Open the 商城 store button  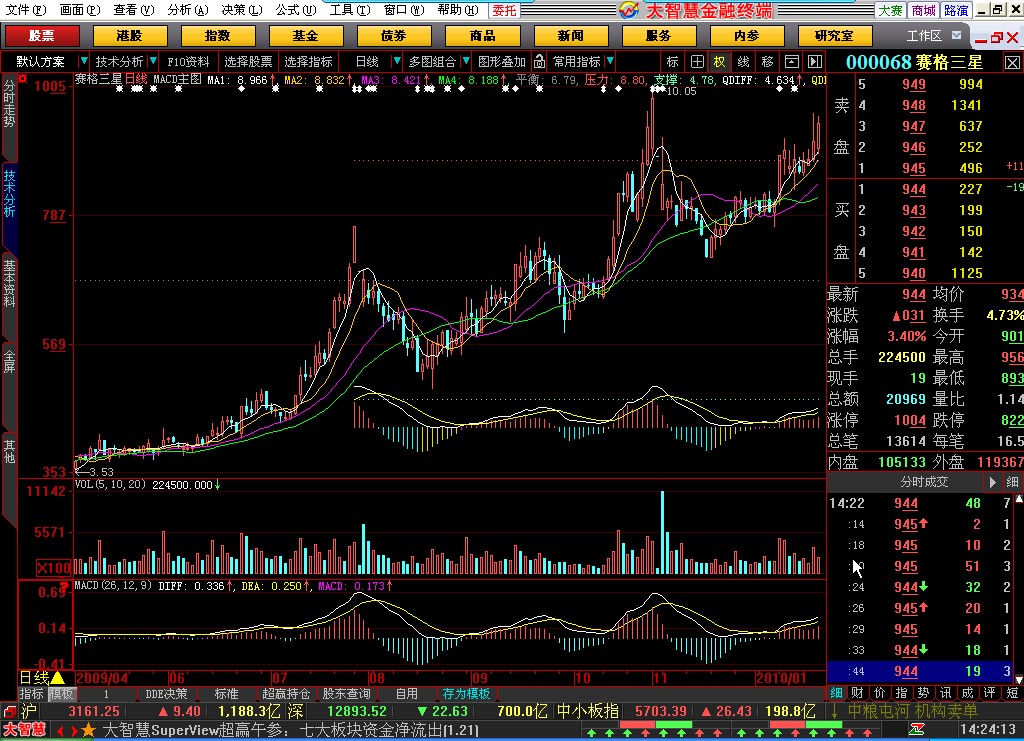pyautogui.click(x=923, y=10)
